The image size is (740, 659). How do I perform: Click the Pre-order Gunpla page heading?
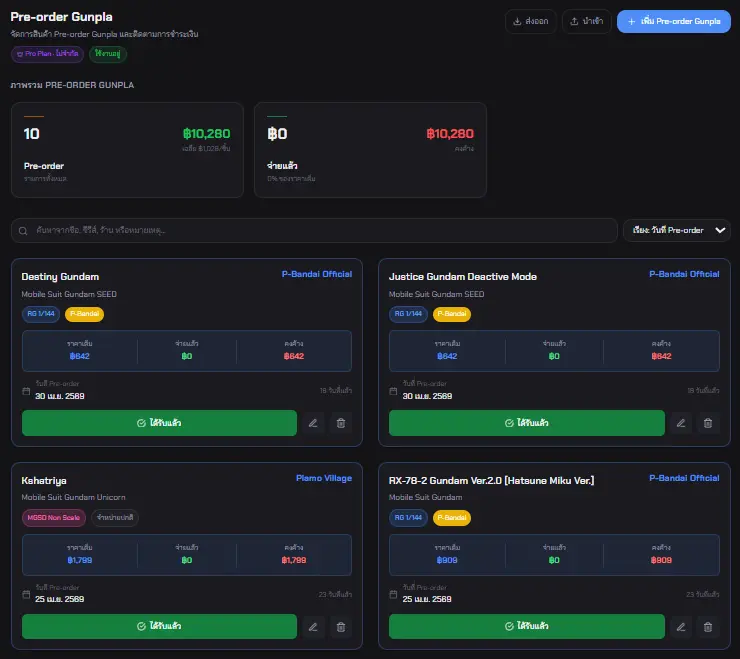point(61,17)
